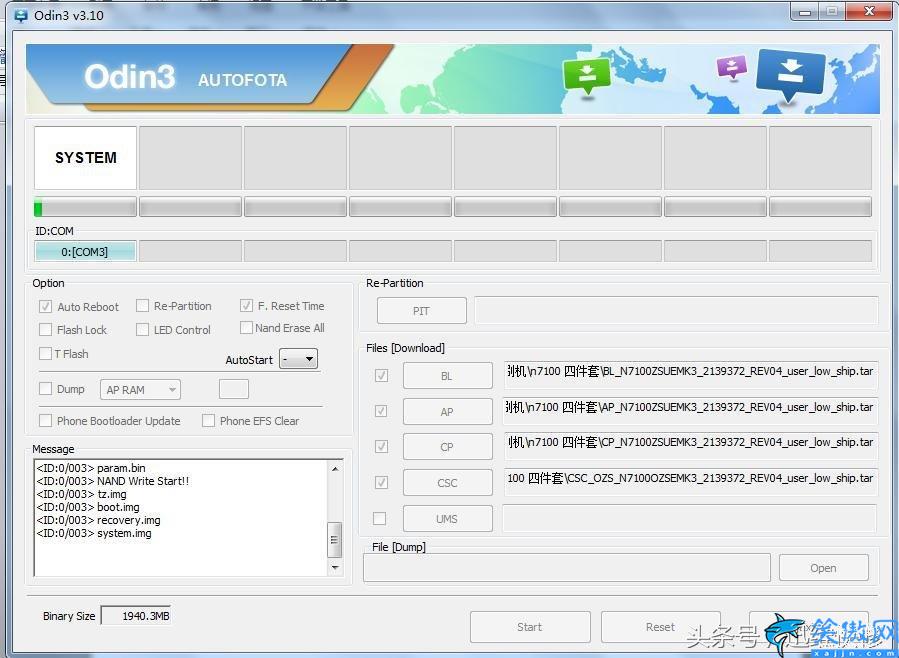Click the small field right of AP RAM
This screenshot has width=899, height=658.
(x=234, y=389)
